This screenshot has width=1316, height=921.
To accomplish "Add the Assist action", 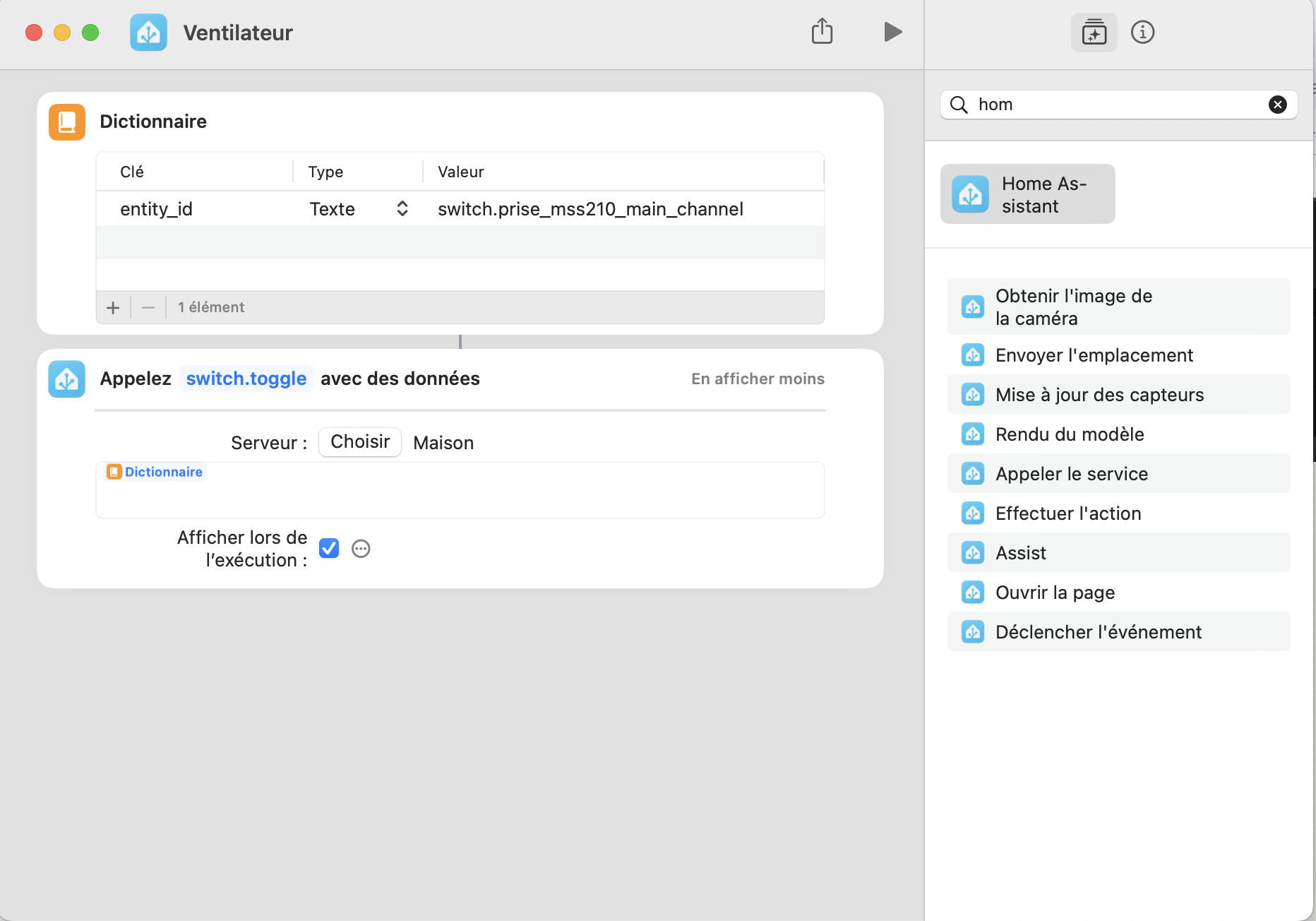I will tap(1118, 553).
